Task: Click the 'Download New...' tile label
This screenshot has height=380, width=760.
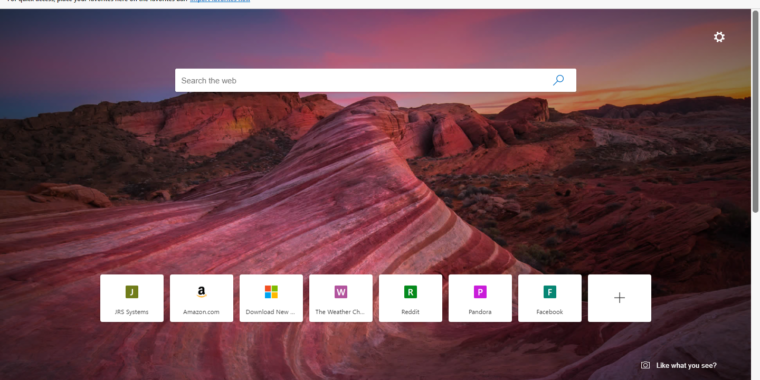Action: [x=270, y=312]
